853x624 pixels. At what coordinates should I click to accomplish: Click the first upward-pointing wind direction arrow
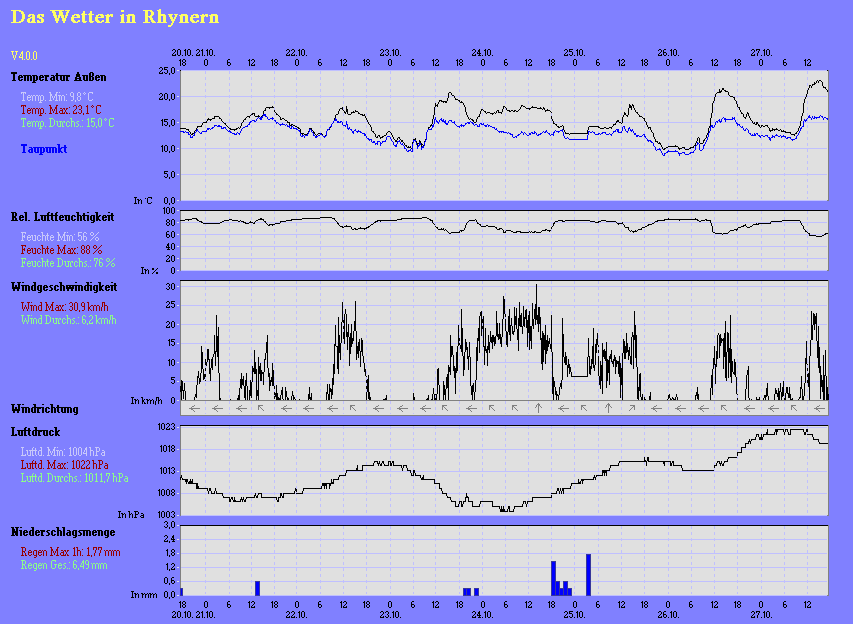[539, 407]
